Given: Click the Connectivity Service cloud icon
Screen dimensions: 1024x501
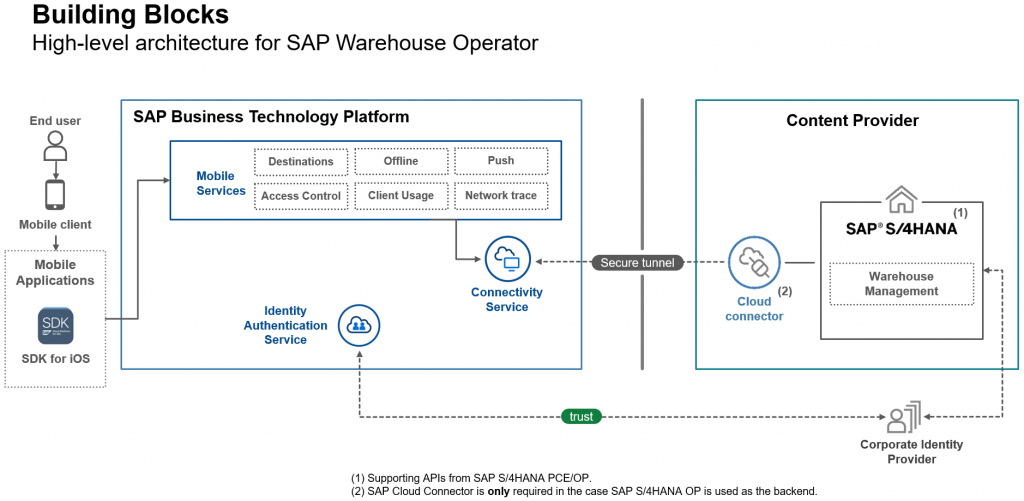Looking at the screenshot, I should pyautogui.click(x=508, y=259).
